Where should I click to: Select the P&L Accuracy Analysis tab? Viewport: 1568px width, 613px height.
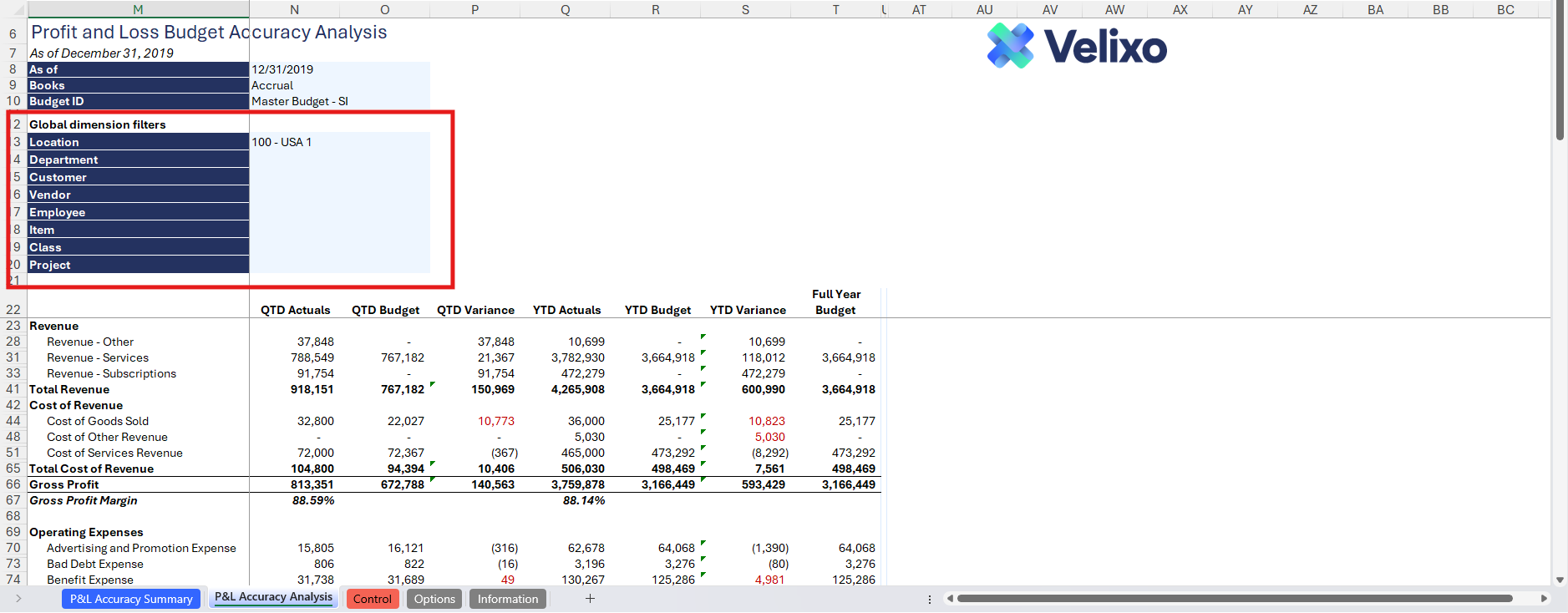[273, 597]
